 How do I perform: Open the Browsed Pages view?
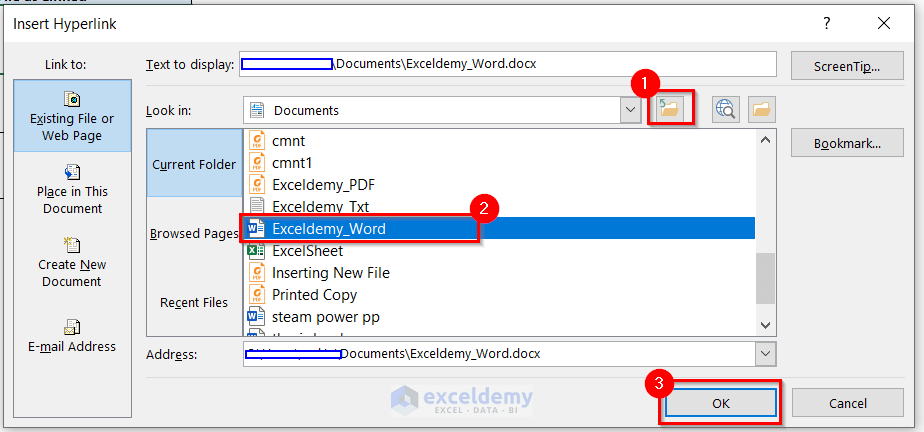(x=194, y=233)
